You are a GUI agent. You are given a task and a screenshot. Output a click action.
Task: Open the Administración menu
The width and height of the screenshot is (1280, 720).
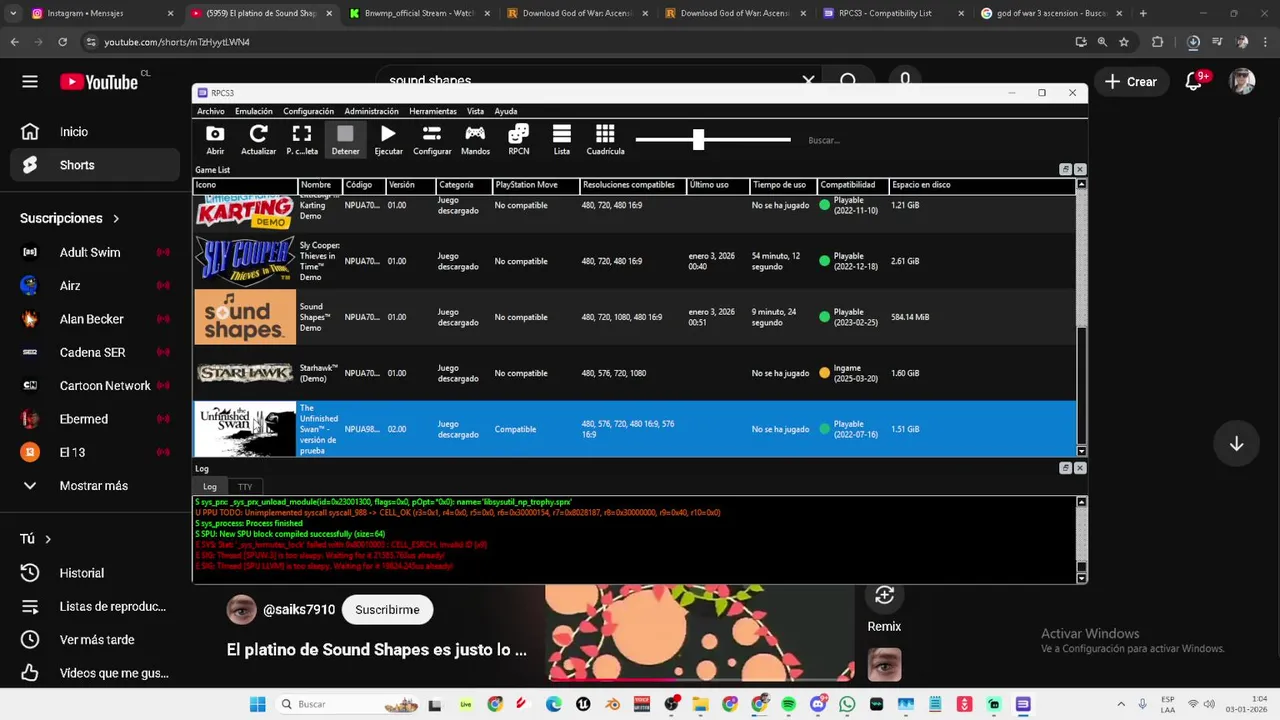tap(371, 111)
